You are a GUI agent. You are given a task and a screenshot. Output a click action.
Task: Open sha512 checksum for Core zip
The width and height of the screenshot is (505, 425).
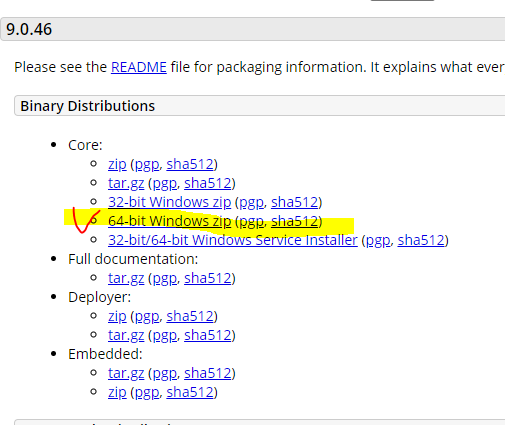tap(190, 164)
